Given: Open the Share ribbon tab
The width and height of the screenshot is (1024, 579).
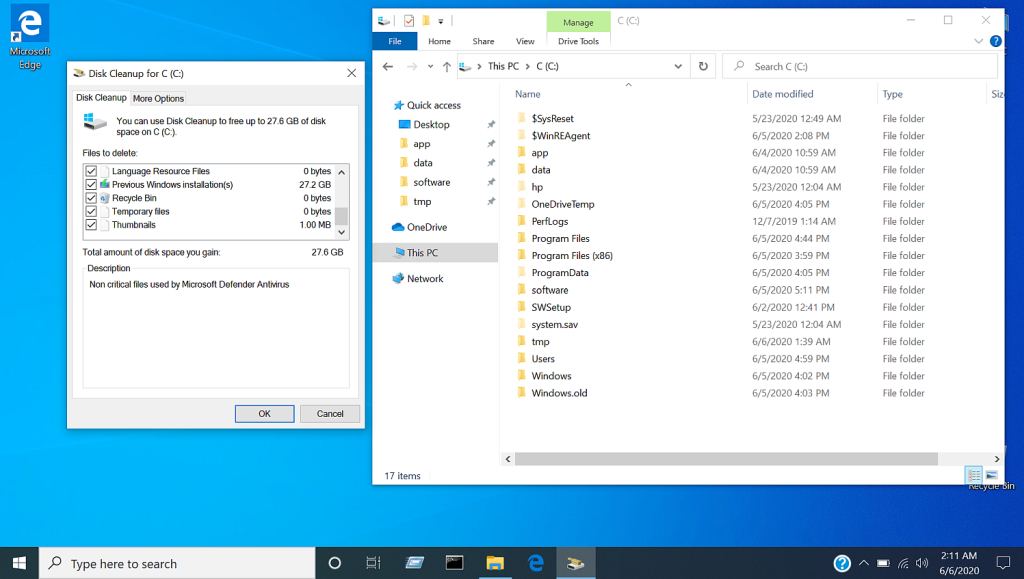Looking at the screenshot, I should [x=483, y=41].
